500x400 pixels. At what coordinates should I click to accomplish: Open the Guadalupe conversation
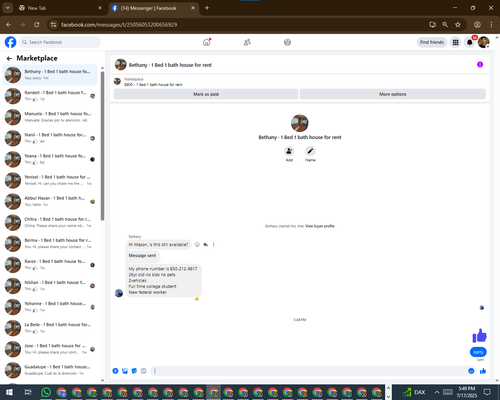coord(50,370)
